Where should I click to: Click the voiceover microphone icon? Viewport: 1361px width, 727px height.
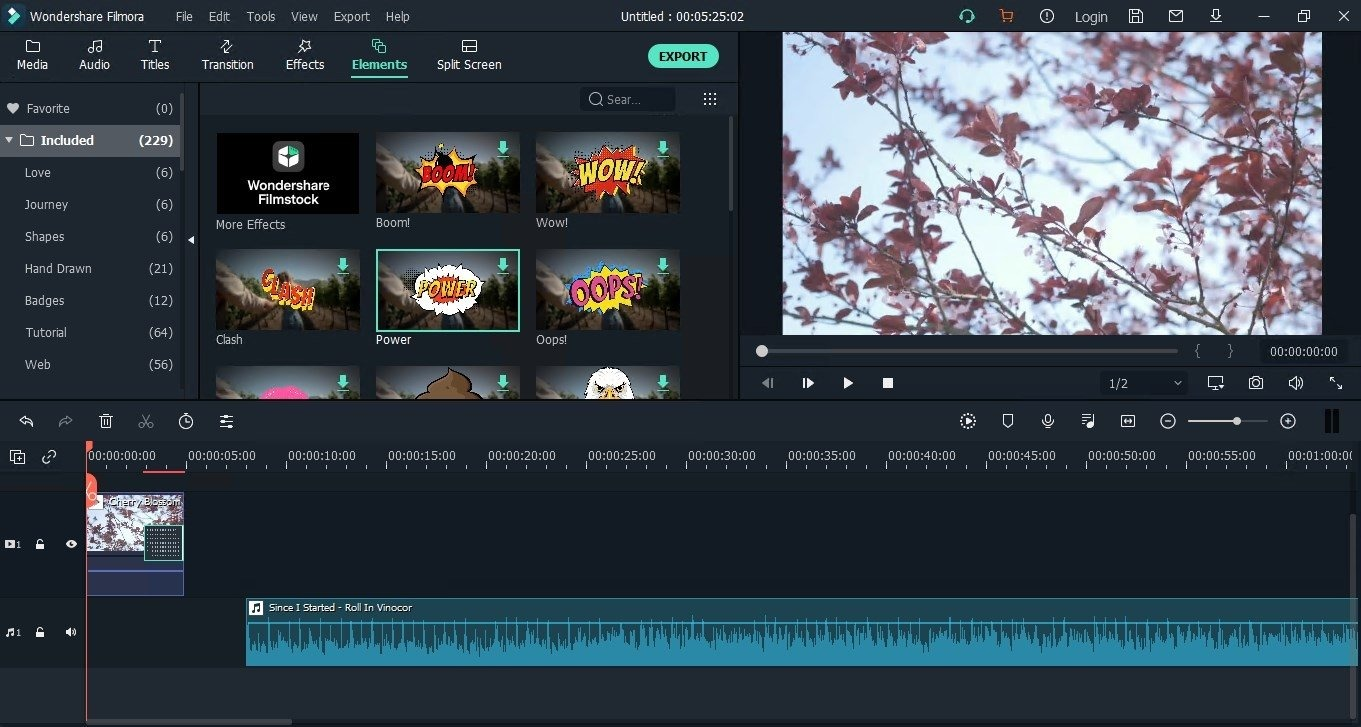pos(1048,421)
